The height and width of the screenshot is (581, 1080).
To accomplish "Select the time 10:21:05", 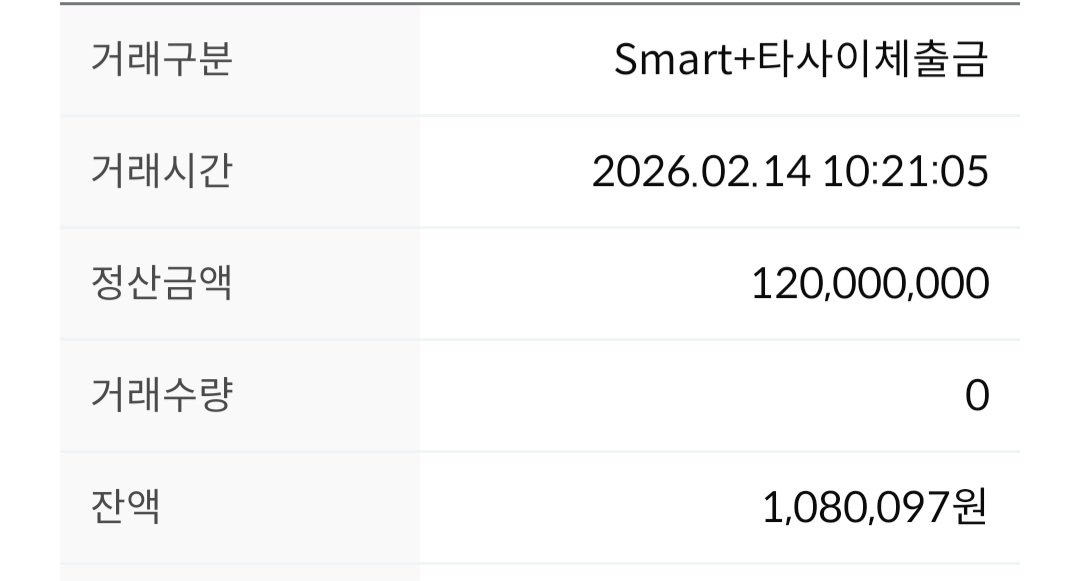I will pyautogui.click(x=906, y=173).
